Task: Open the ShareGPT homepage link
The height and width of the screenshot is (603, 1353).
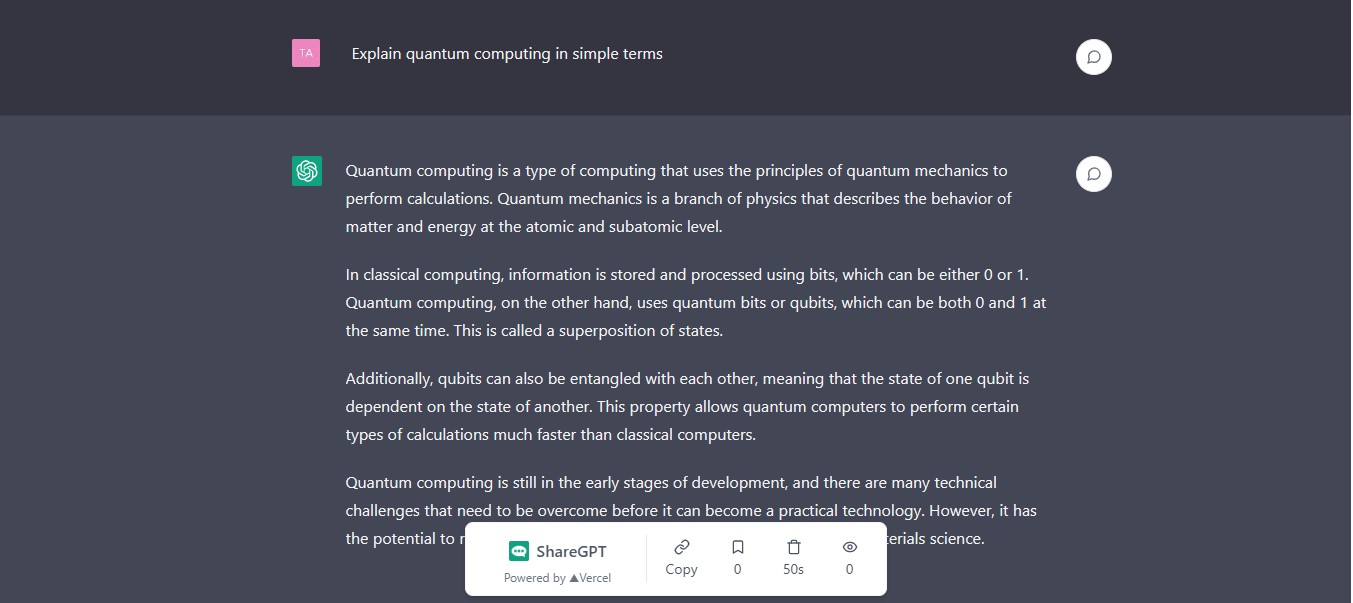Action: point(558,550)
